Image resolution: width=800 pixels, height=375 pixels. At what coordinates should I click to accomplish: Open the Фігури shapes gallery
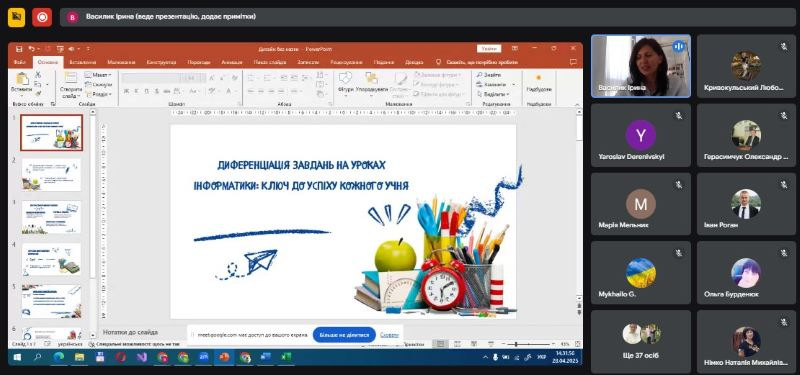[345, 84]
